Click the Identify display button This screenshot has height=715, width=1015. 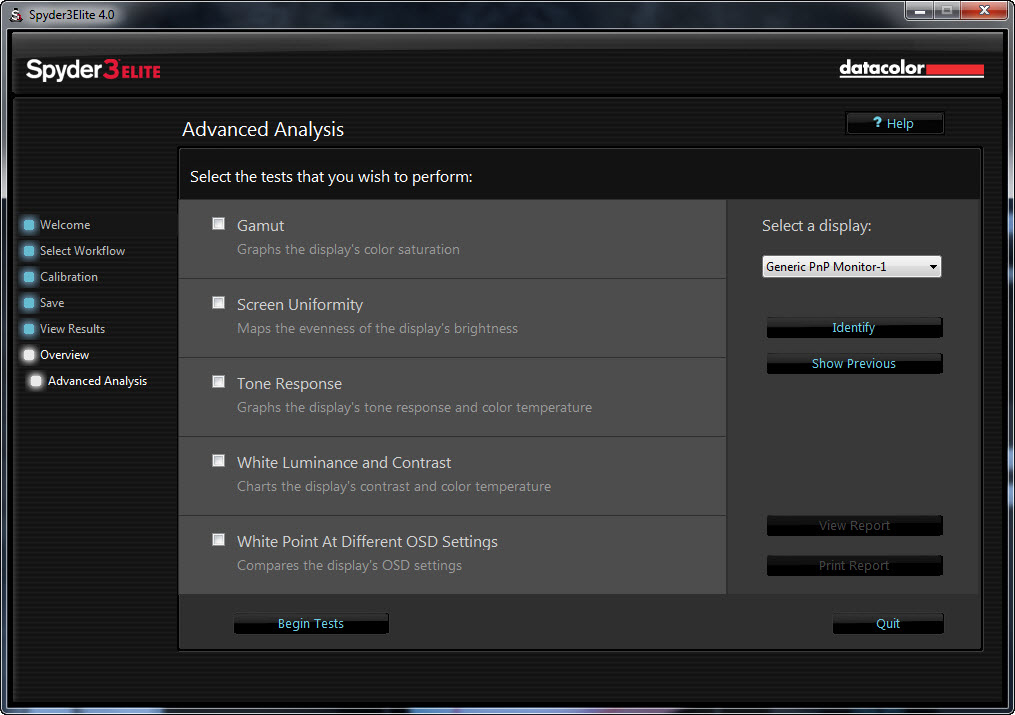[x=854, y=328]
